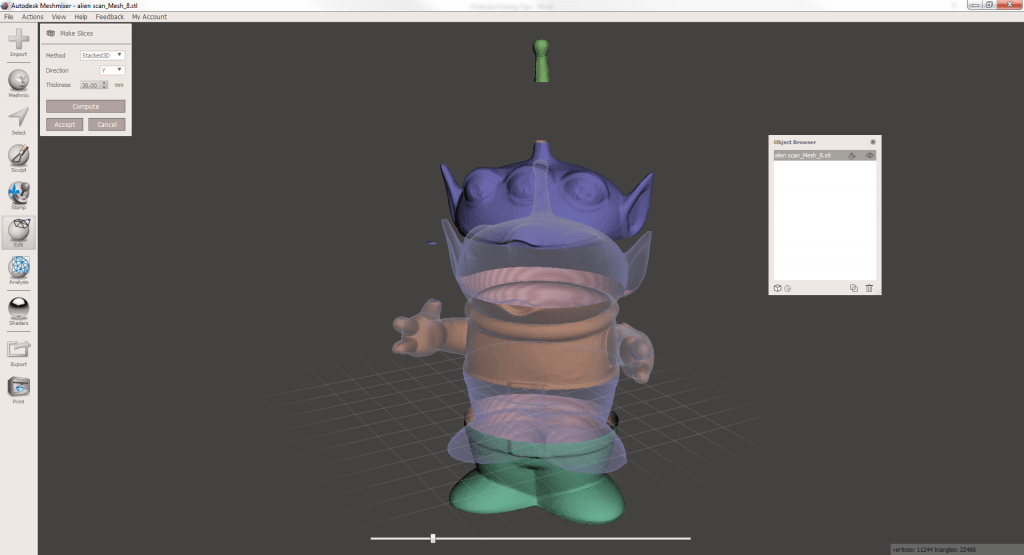
Task: Click the green antenna slice piece
Action: (541, 61)
